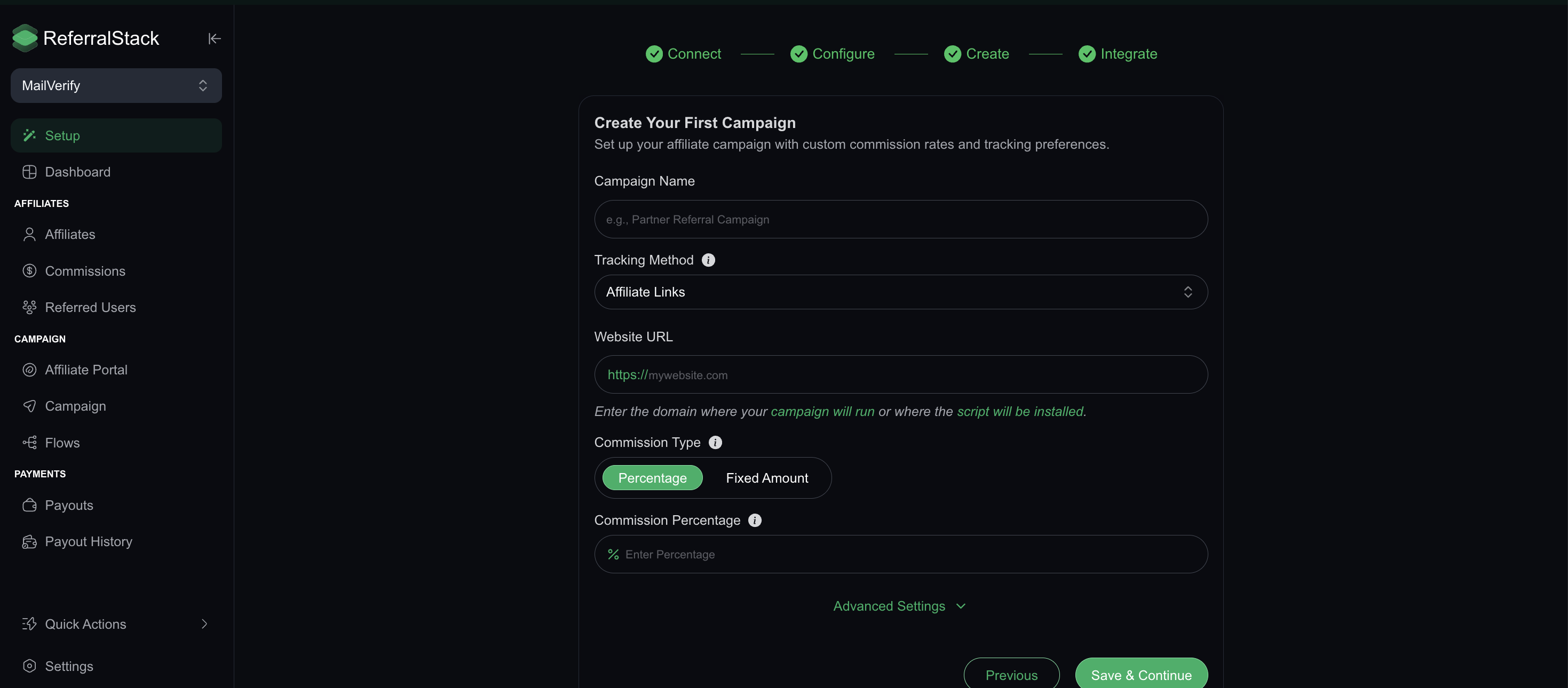The image size is (1568, 688).
Task: Click the Tracking Method info icon
Action: tap(708, 260)
